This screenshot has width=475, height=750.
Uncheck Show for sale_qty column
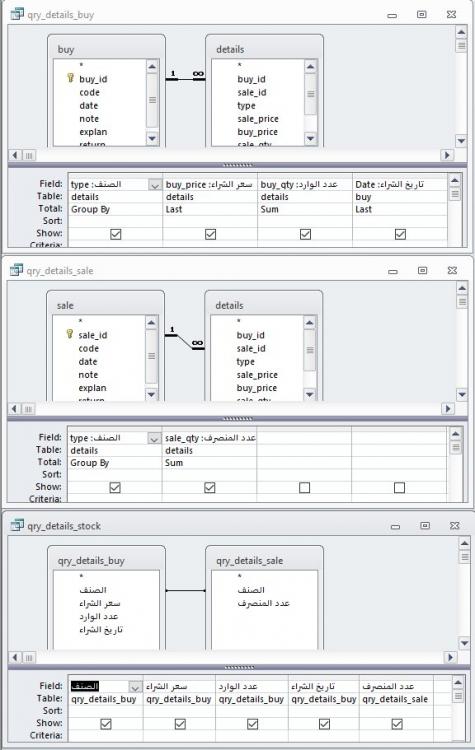[x=210, y=487]
